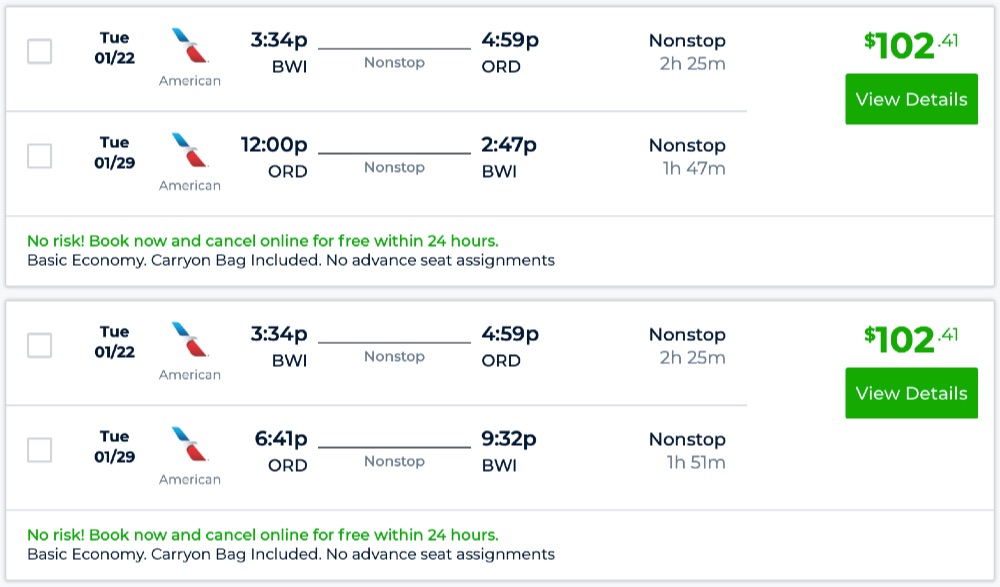Screen dimensions: 1000x587
Task: Check the first result's 3:34p BWI flight box
Action: pyautogui.click(x=40, y=51)
